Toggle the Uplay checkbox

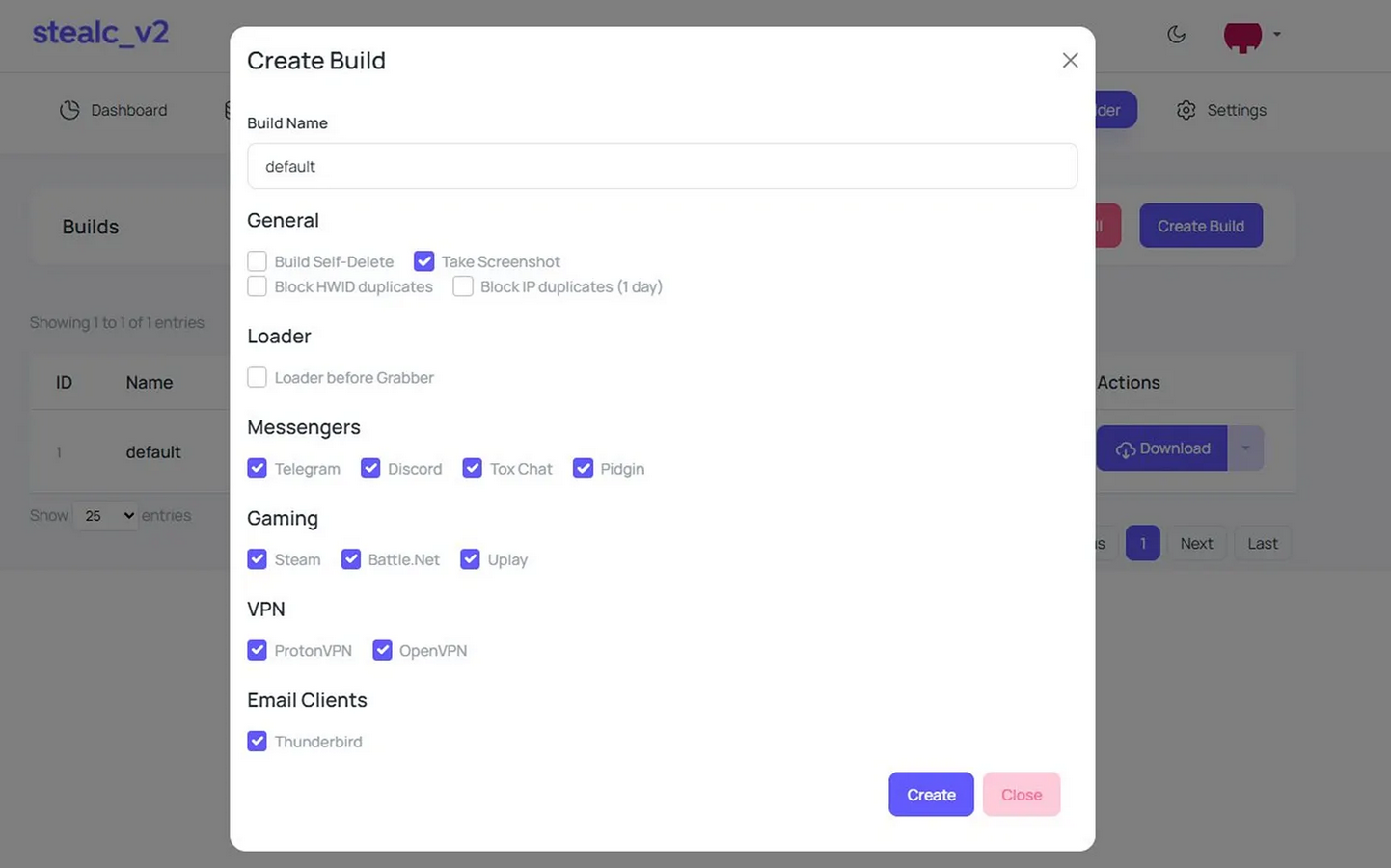coord(470,559)
